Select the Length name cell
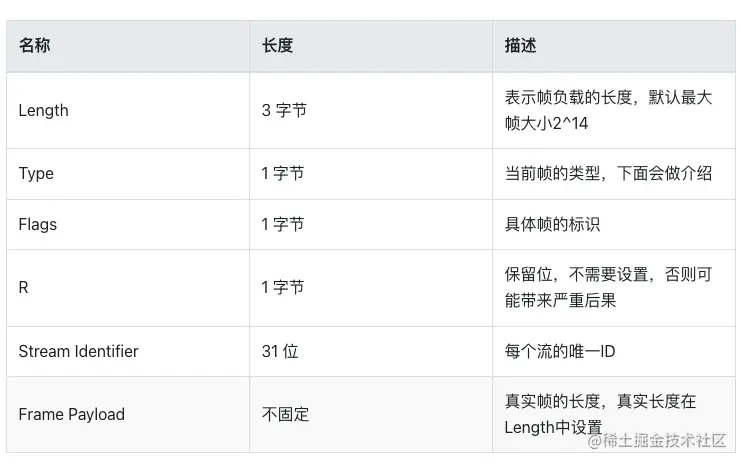741x464 pixels. (44, 110)
